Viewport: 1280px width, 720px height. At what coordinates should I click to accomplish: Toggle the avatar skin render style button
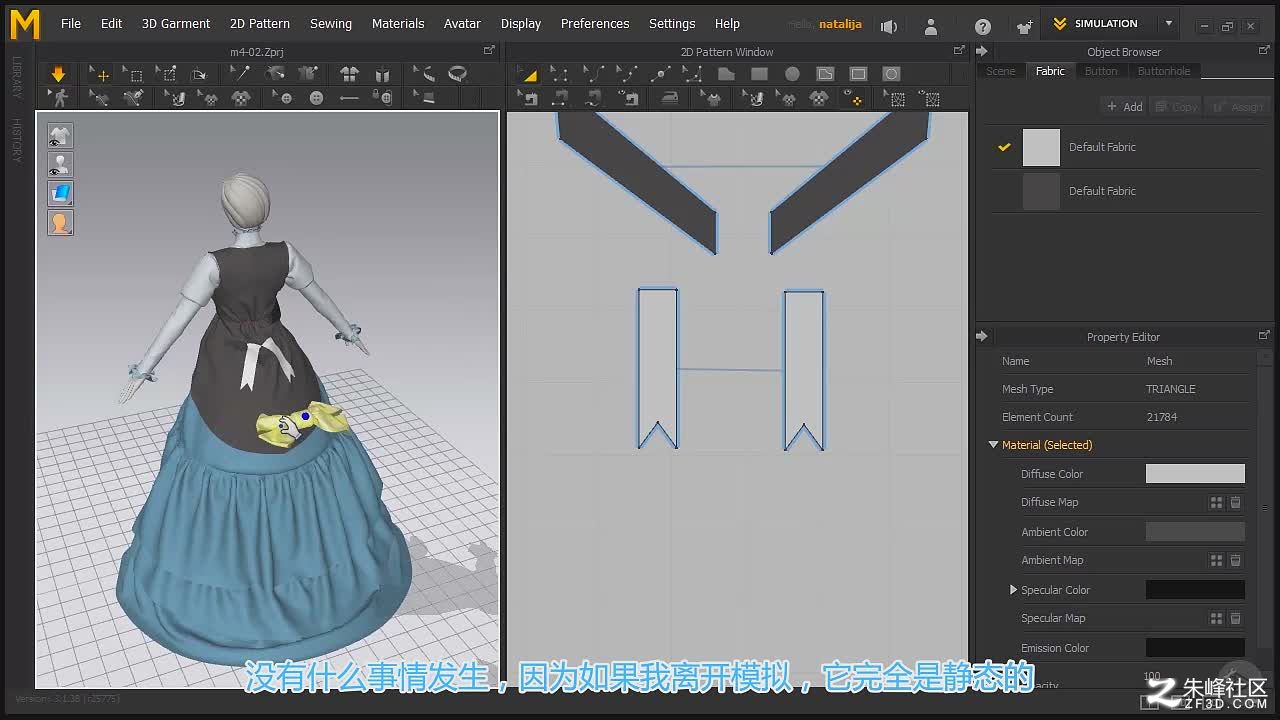click(60, 222)
